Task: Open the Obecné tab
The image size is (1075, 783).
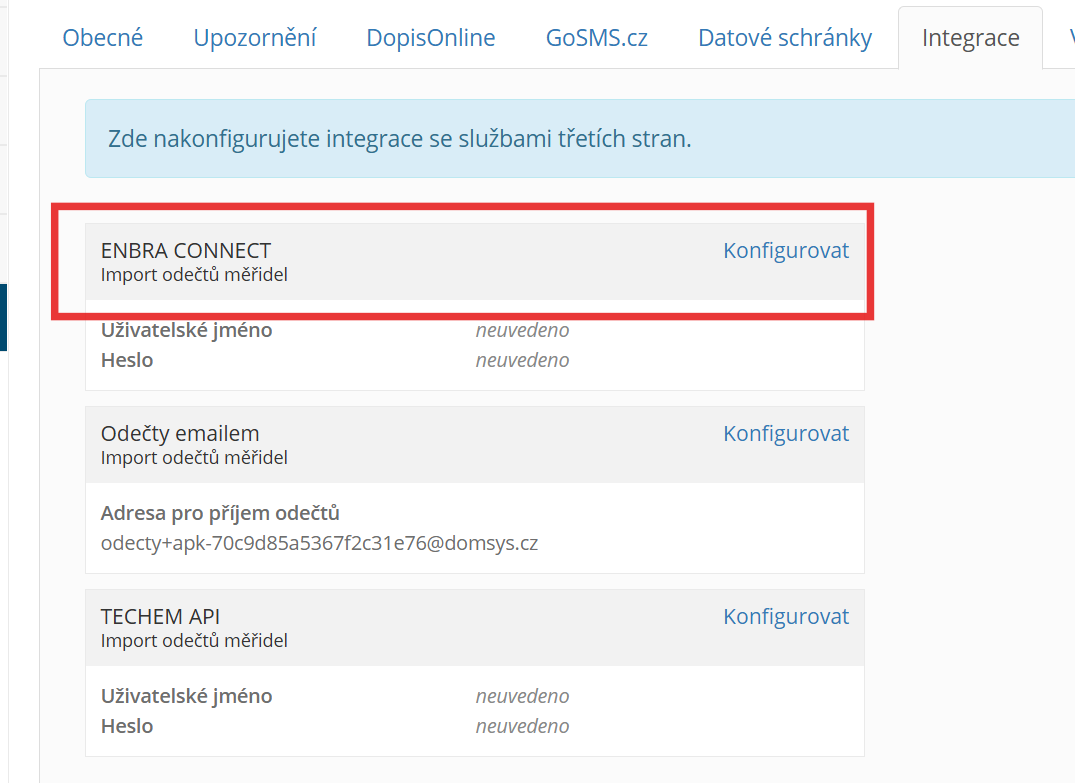Action: point(103,38)
